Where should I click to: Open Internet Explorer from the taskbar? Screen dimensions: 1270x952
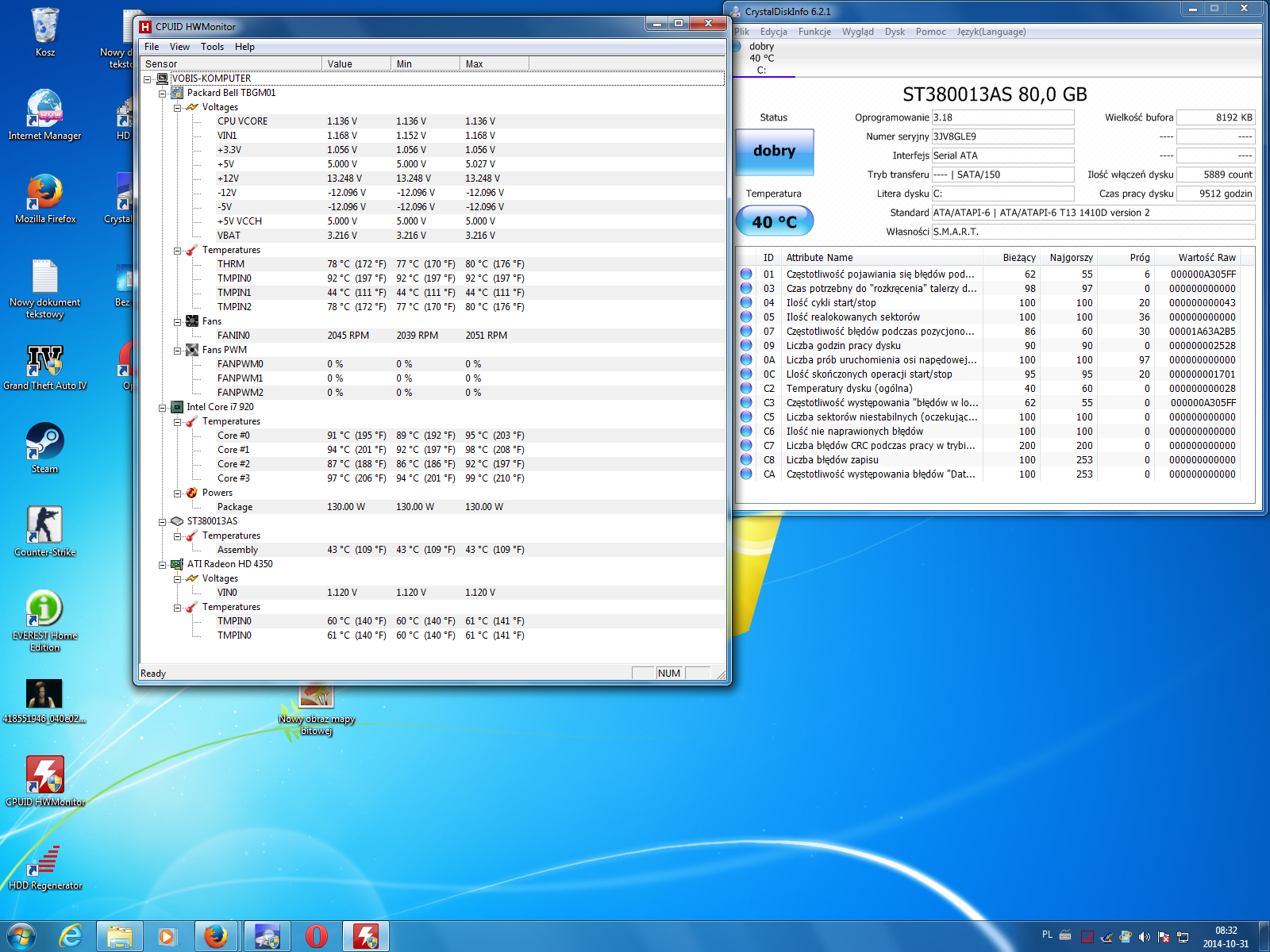point(71,936)
